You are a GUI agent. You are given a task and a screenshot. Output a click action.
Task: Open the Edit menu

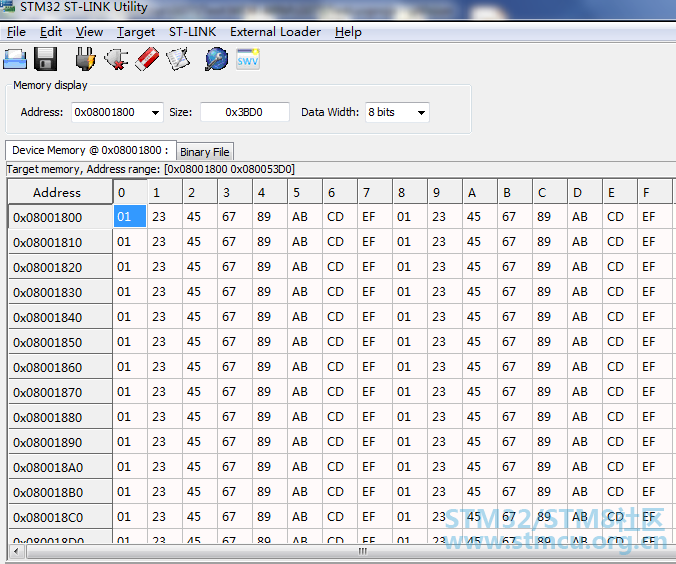[51, 32]
